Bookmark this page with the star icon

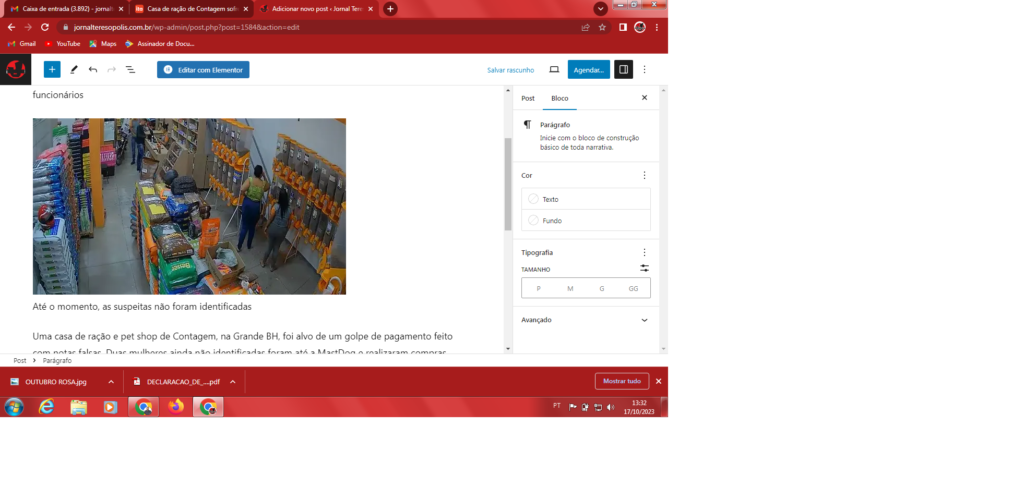click(602, 27)
